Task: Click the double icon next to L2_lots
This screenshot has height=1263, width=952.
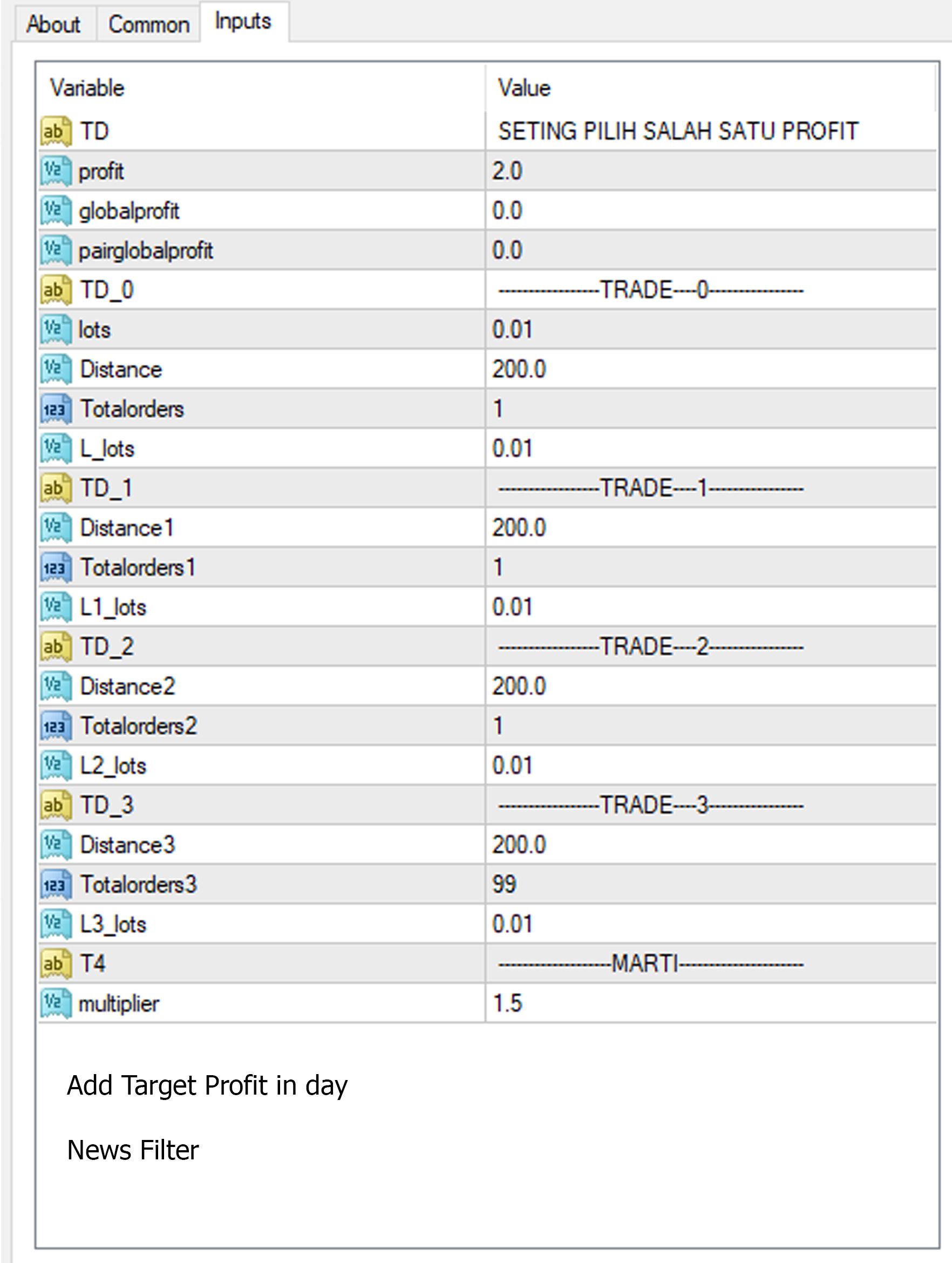Action: coord(56,766)
